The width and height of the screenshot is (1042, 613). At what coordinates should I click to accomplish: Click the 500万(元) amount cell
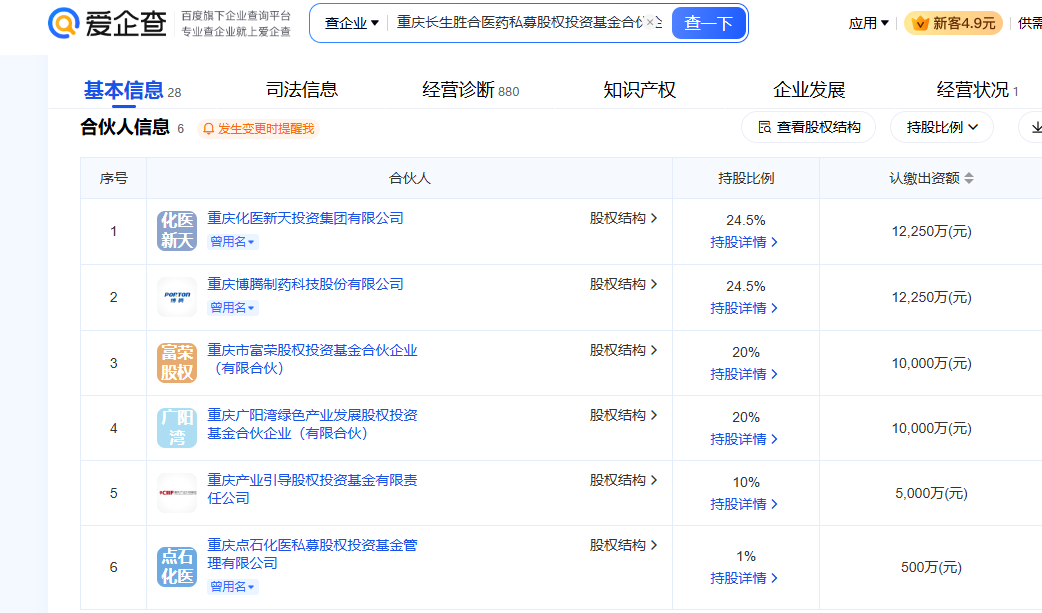point(931,567)
